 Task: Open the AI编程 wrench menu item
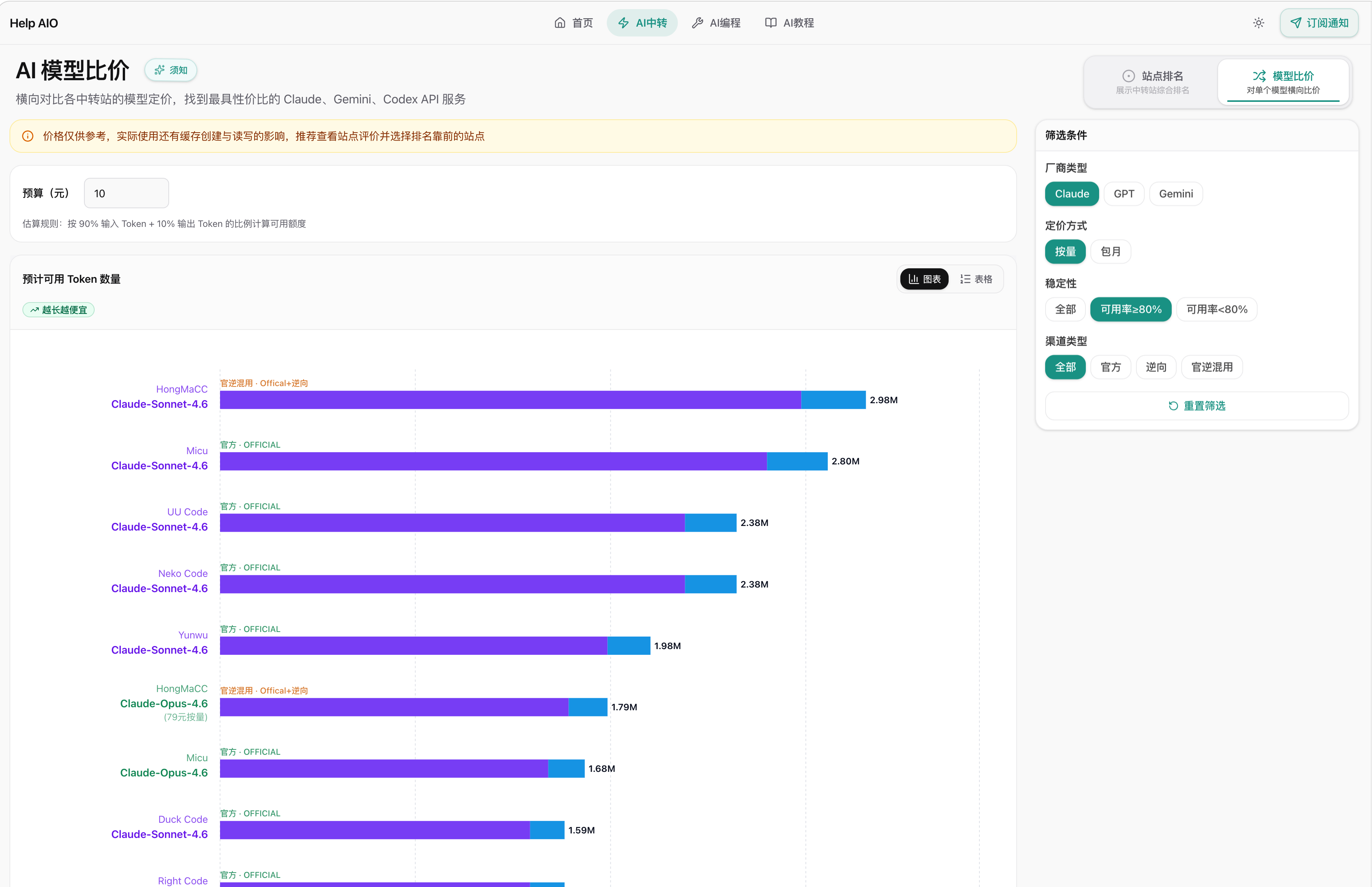716,23
